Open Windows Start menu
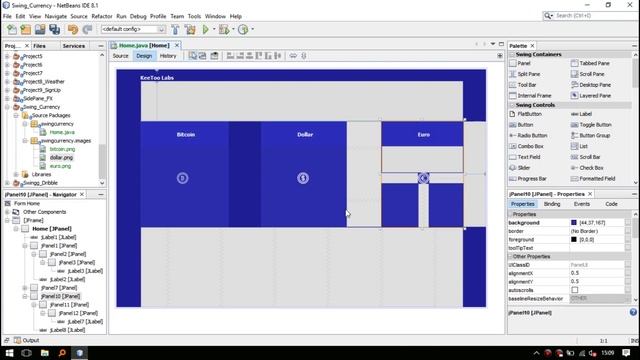This screenshot has width=640, height=360. click(x=9, y=353)
